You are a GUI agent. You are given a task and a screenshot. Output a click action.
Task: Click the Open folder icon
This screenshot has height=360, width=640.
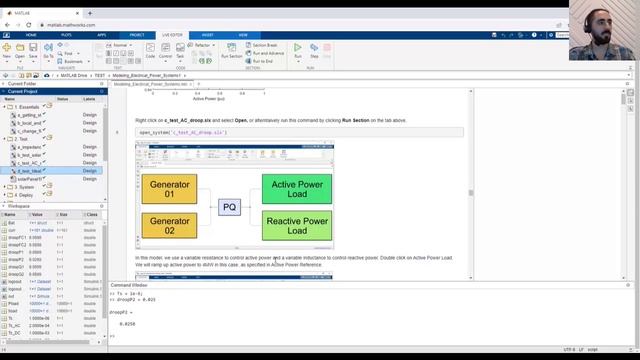pos(20,47)
